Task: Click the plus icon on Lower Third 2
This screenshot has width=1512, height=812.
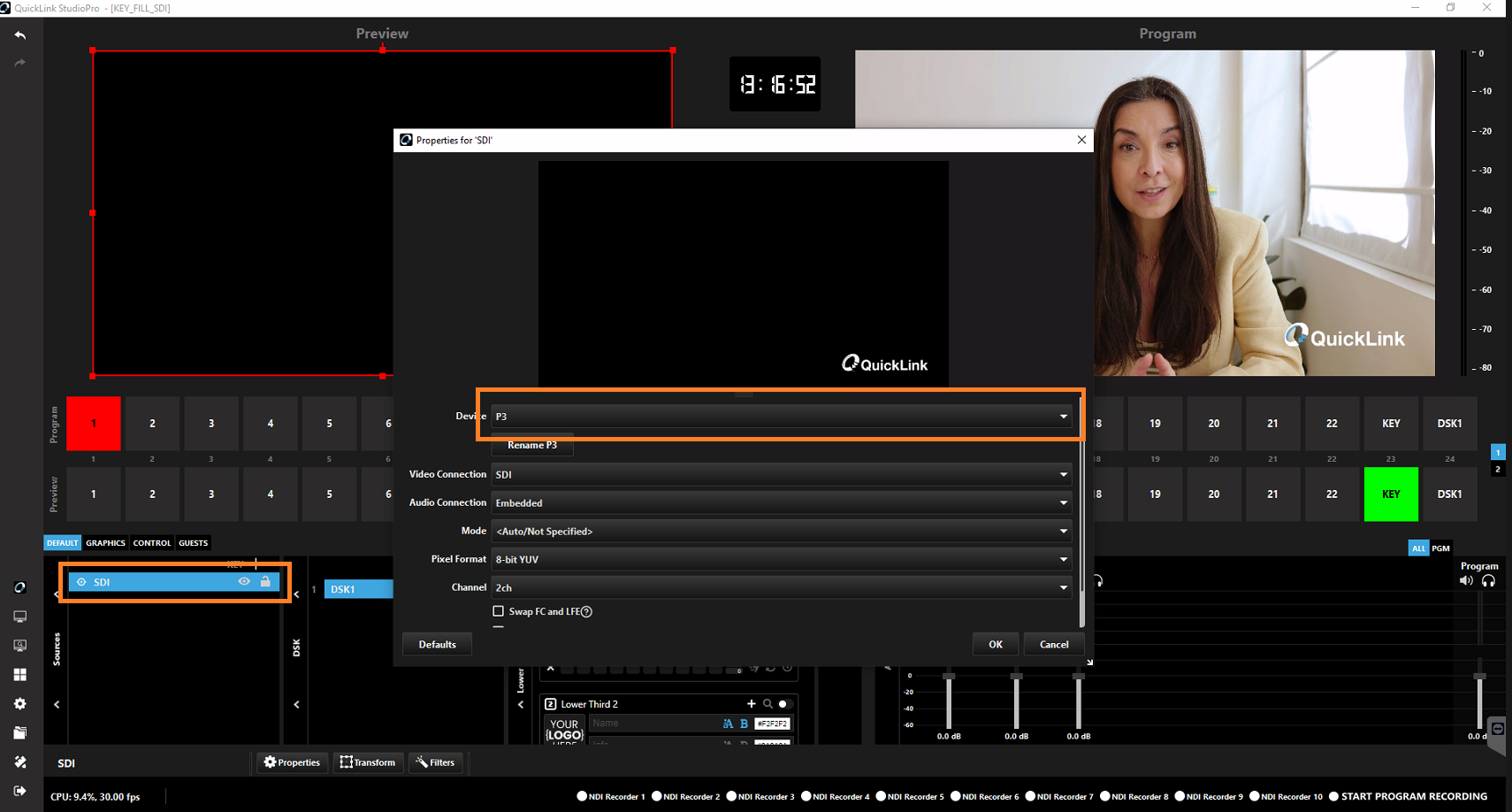Action: 751,704
